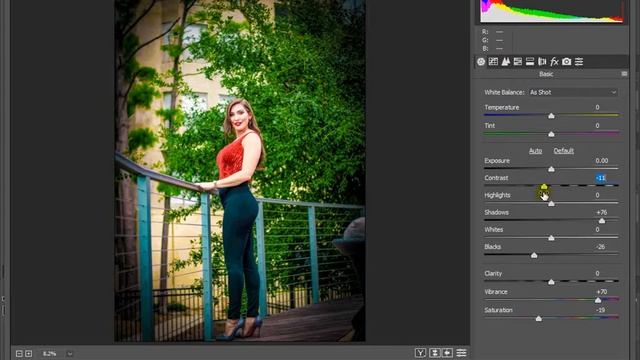This screenshot has width=640, height=360.
Task: Click the Highlights value field
Action: [597, 196]
